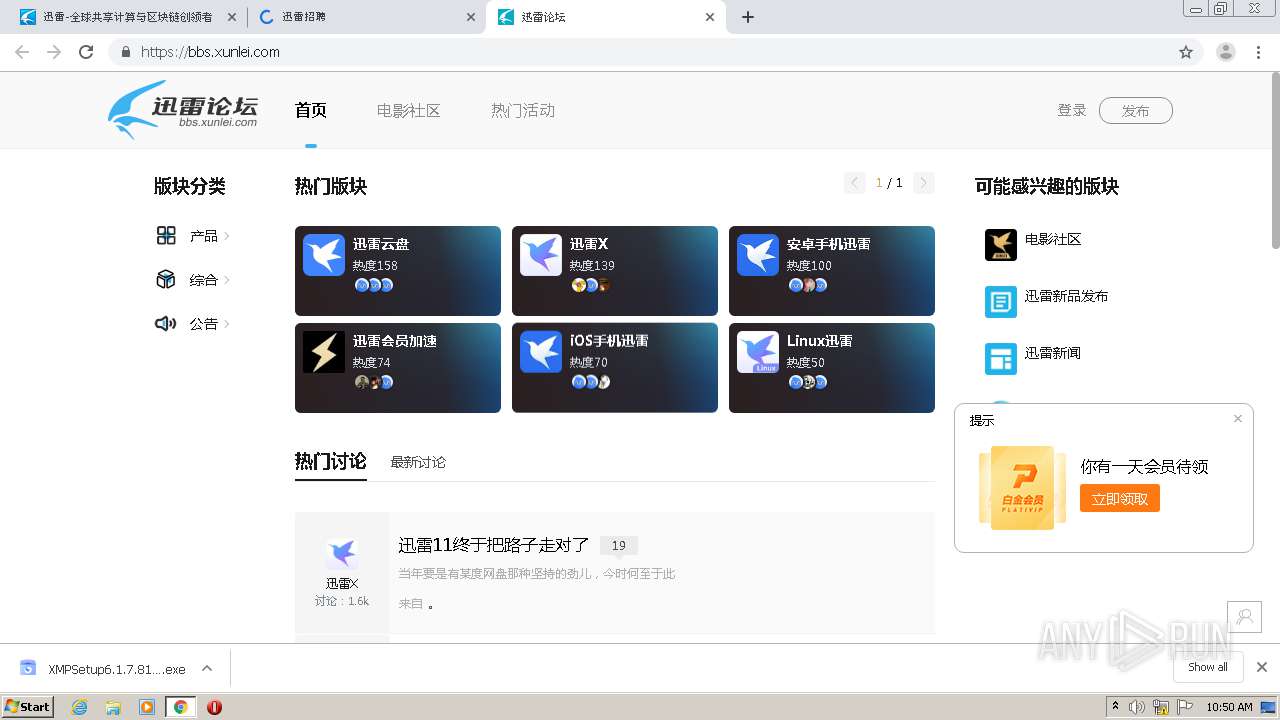1280x720 pixels.
Task: Open the 迅雷X board icon
Action: click(541, 255)
